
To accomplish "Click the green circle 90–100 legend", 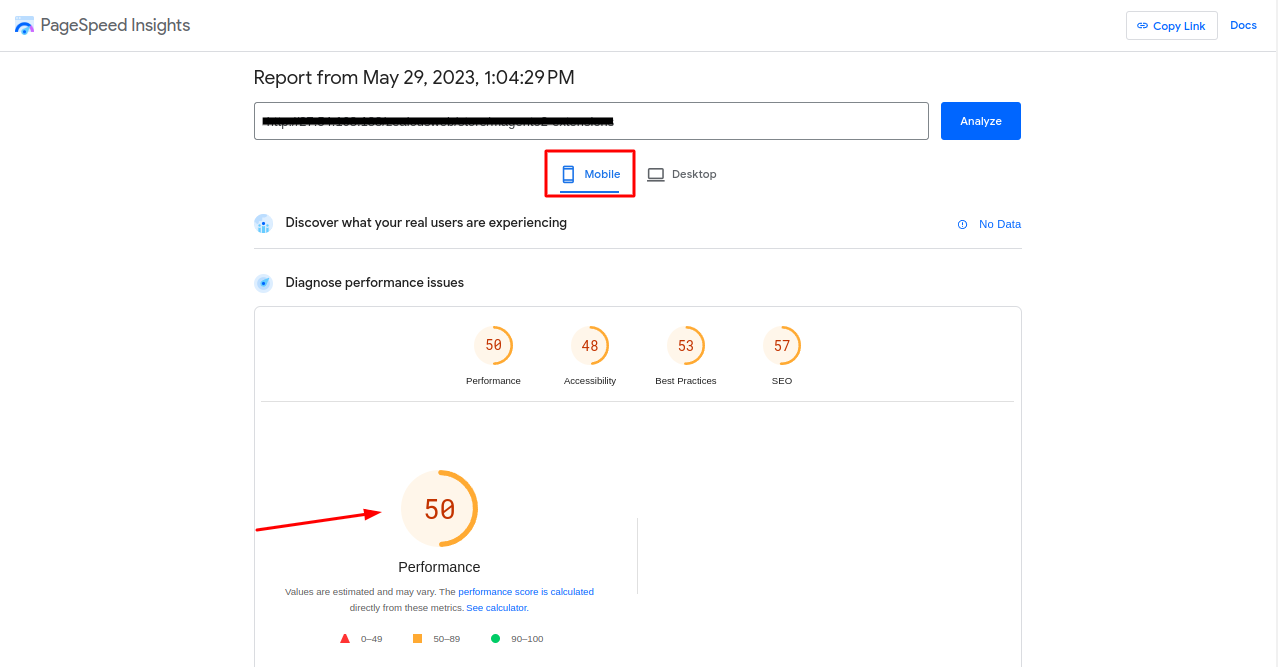I will coord(495,638).
